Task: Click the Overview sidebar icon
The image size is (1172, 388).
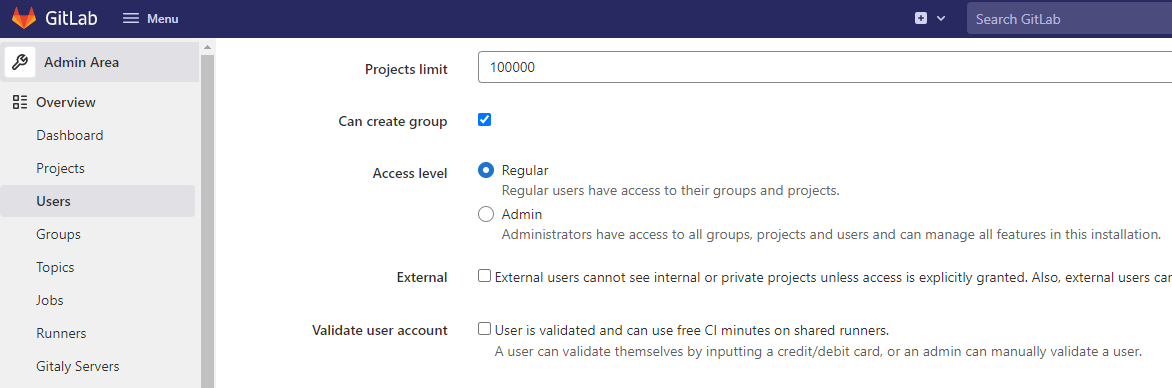Action: pyautogui.click(x=20, y=102)
